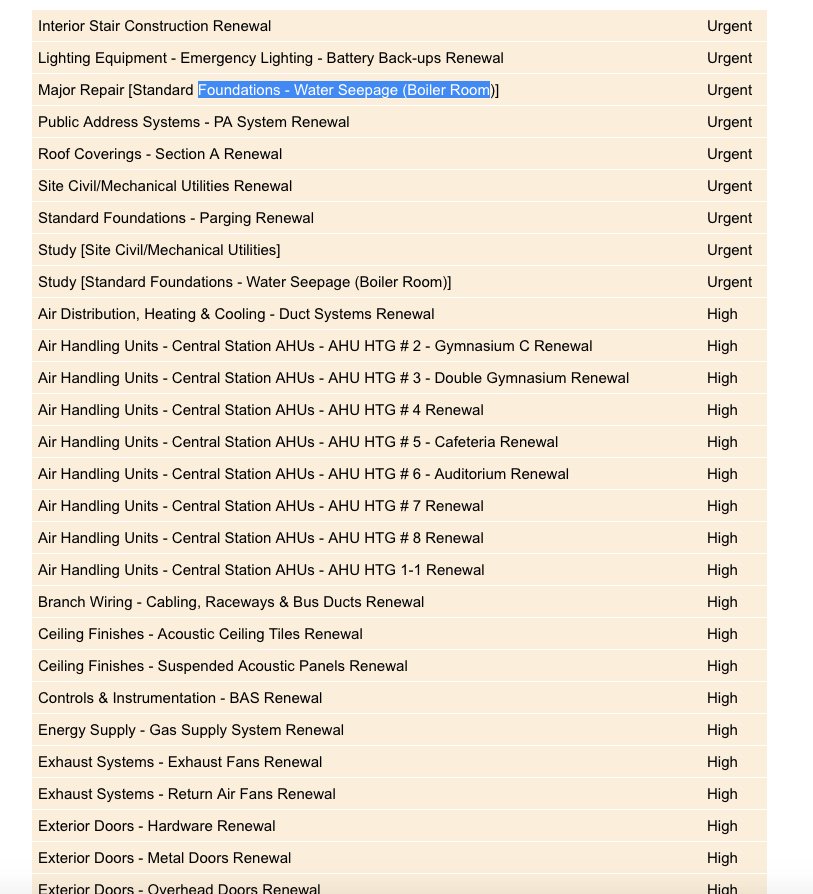Click 'Urgent' priority for Interior Stair Construction Renewal

(x=729, y=26)
